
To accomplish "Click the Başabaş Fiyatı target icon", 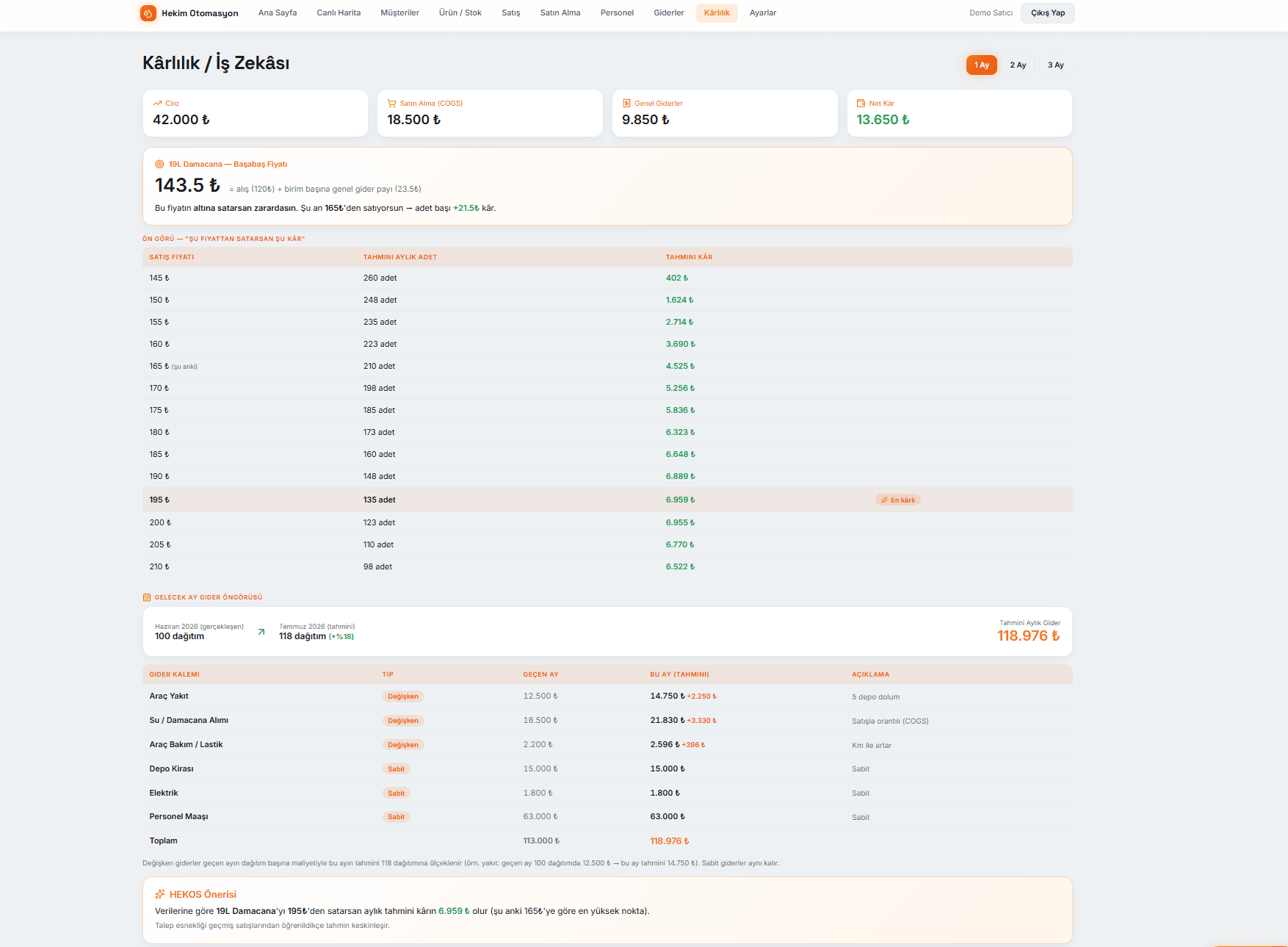I will (x=159, y=165).
